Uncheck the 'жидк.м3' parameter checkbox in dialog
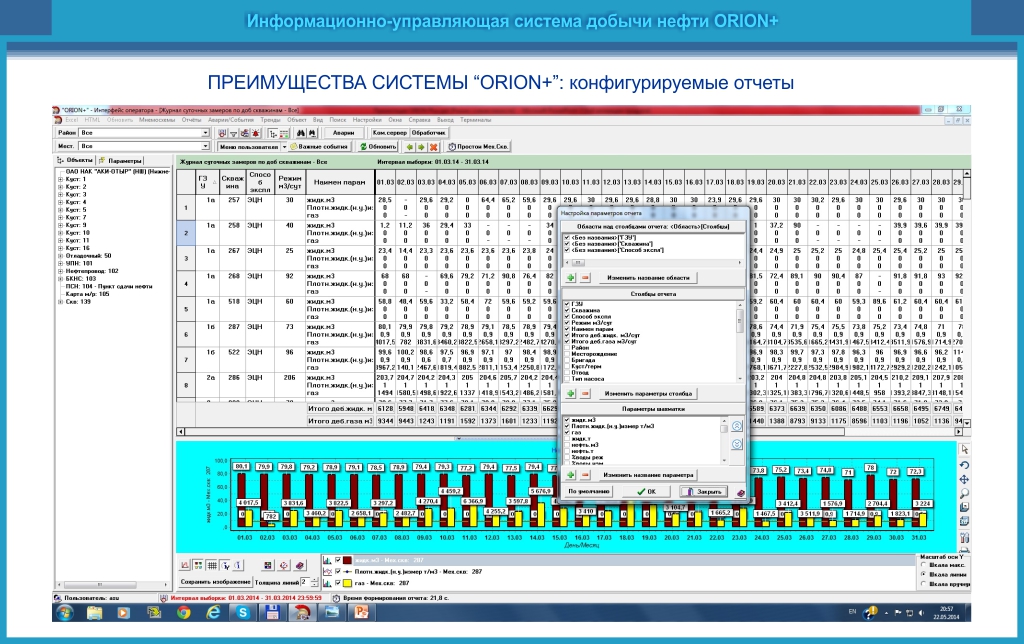The height and width of the screenshot is (644, 1024). [567, 420]
